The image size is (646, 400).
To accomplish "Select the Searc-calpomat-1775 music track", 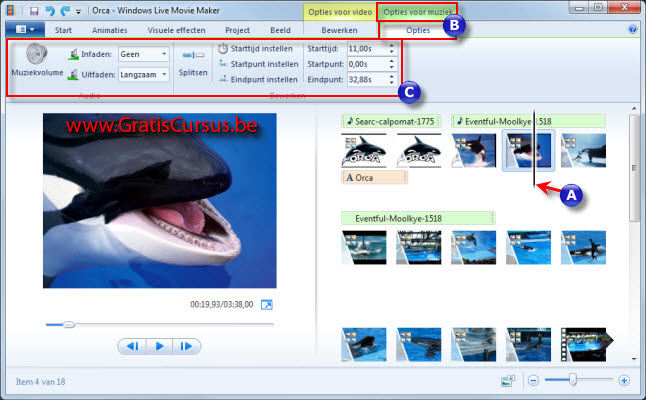I will click(391, 121).
